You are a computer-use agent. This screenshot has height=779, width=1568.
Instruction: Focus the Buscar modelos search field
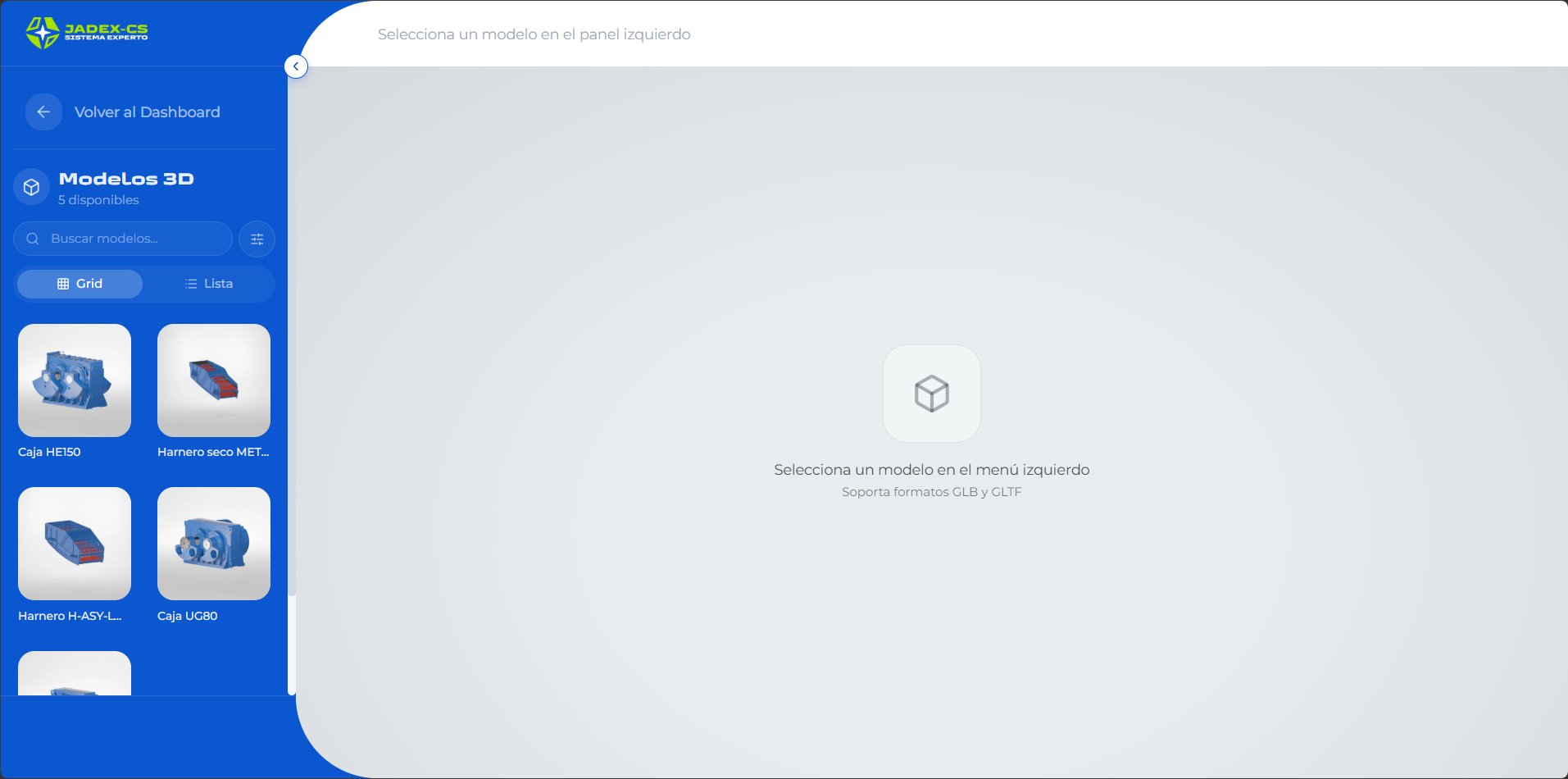pos(123,239)
